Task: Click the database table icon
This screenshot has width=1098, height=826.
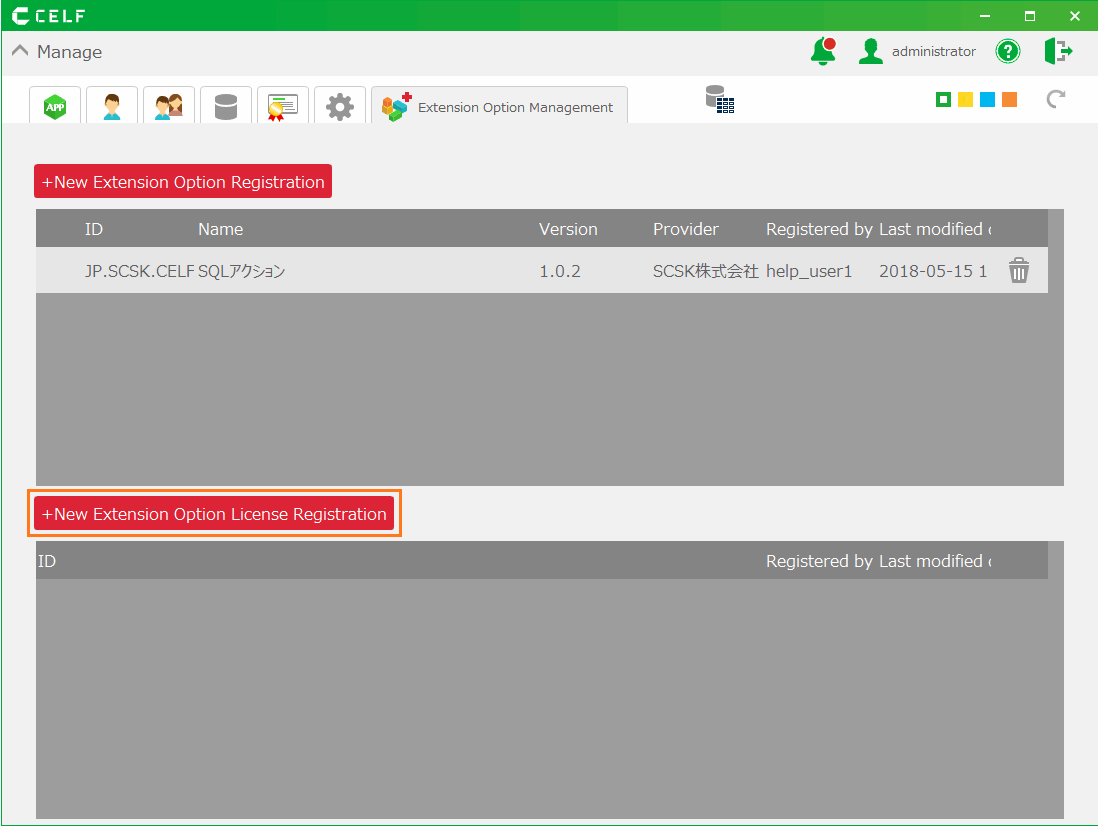Action: (x=719, y=99)
